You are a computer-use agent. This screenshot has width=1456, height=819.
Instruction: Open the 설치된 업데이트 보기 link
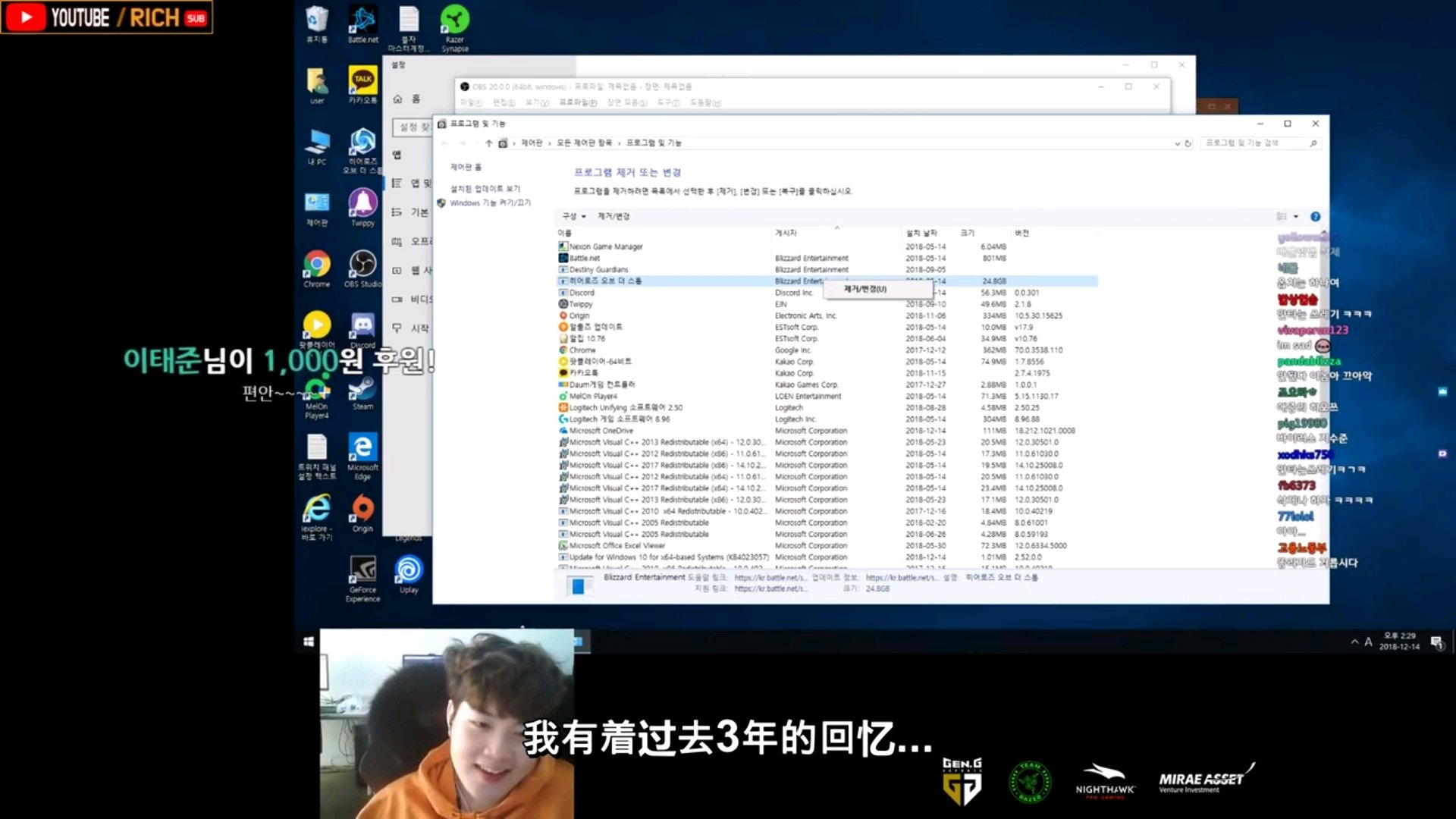tap(485, 189)
